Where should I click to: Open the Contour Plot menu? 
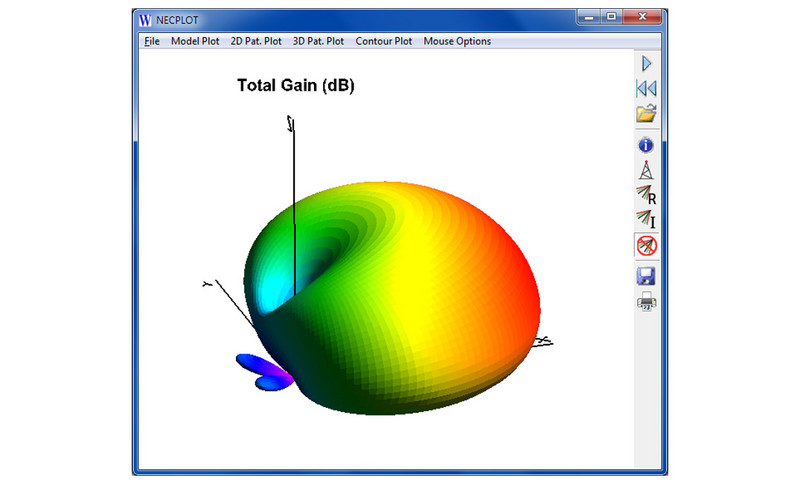click(x=384, y=41)
